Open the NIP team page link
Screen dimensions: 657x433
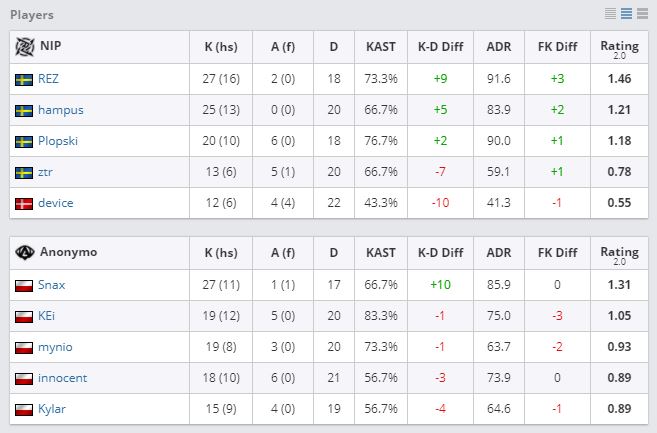coord(50,46)
